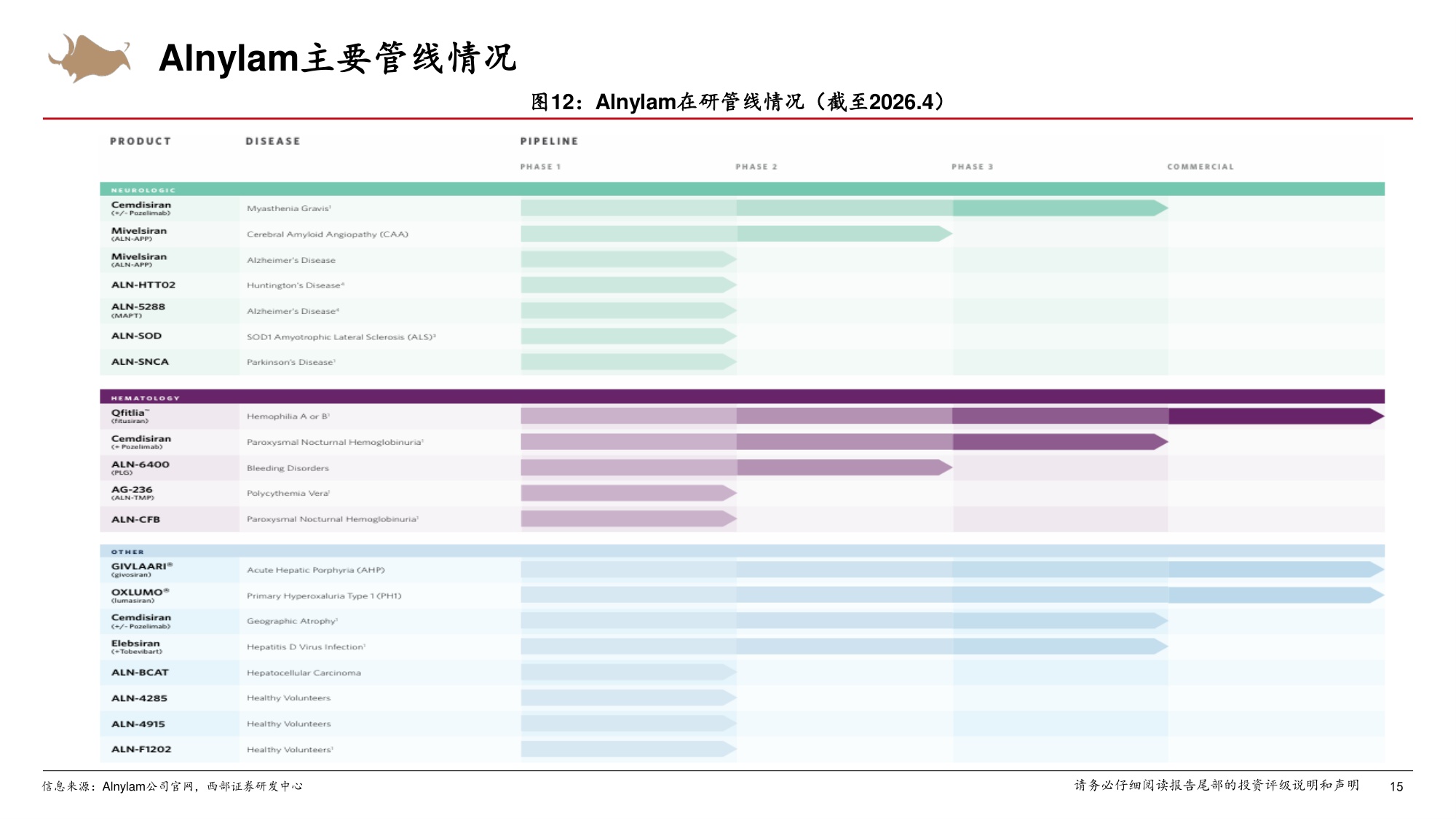Click 'Hepatitis D Virus Infection' cell
The width and height of the screenshot is (1456, 819).
[x=306, y=647]
